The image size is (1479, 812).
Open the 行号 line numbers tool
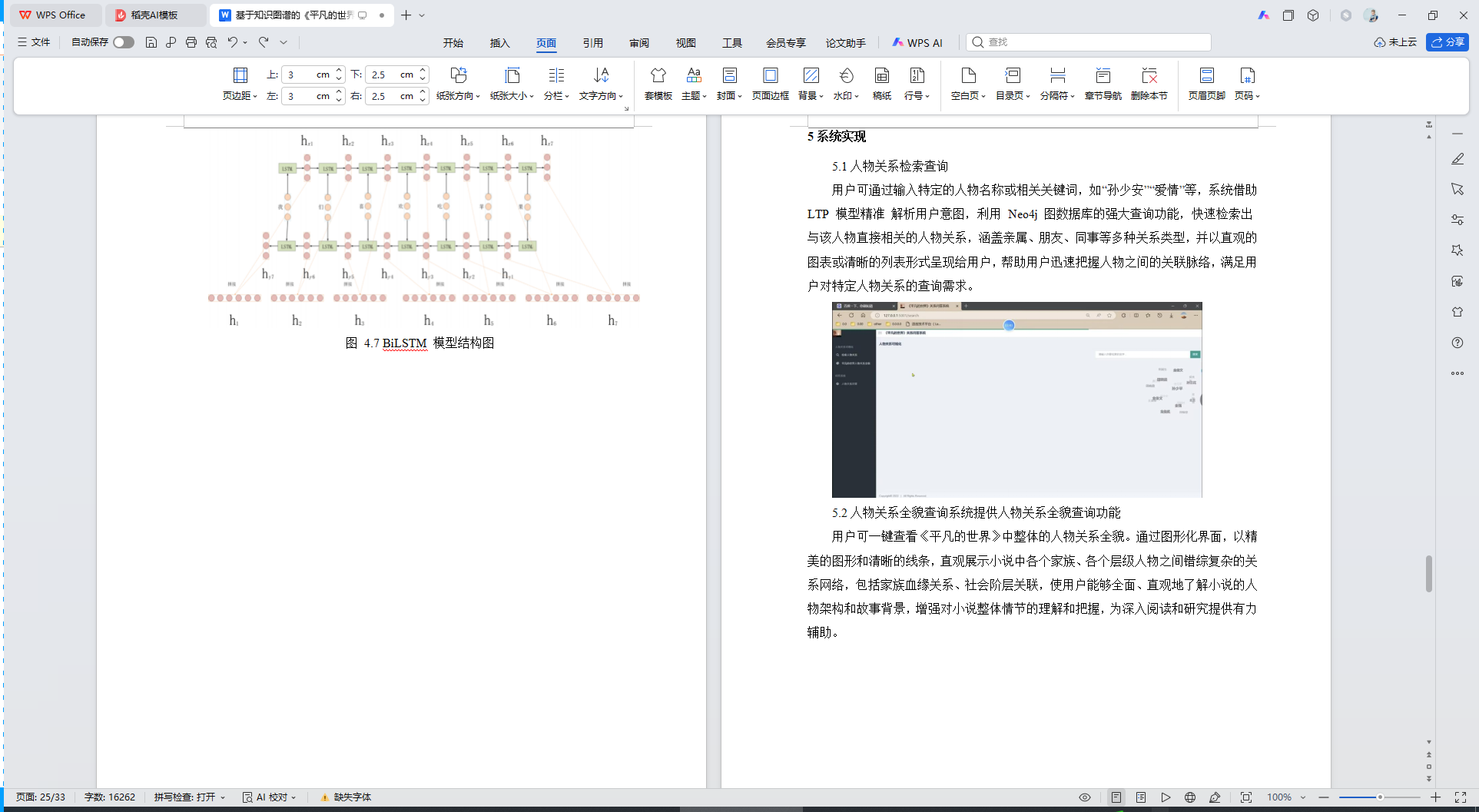917,84
